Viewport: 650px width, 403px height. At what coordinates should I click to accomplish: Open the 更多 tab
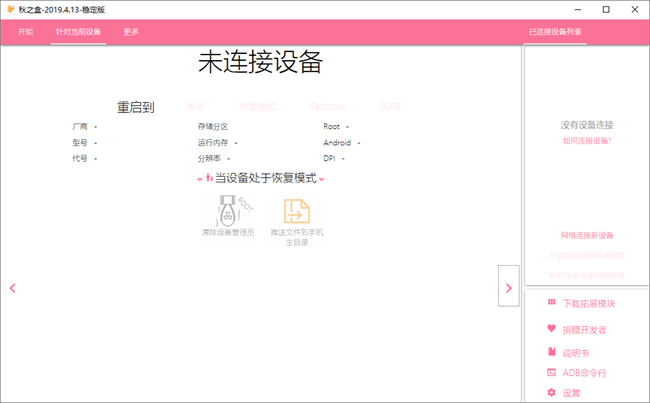(131, 32)
